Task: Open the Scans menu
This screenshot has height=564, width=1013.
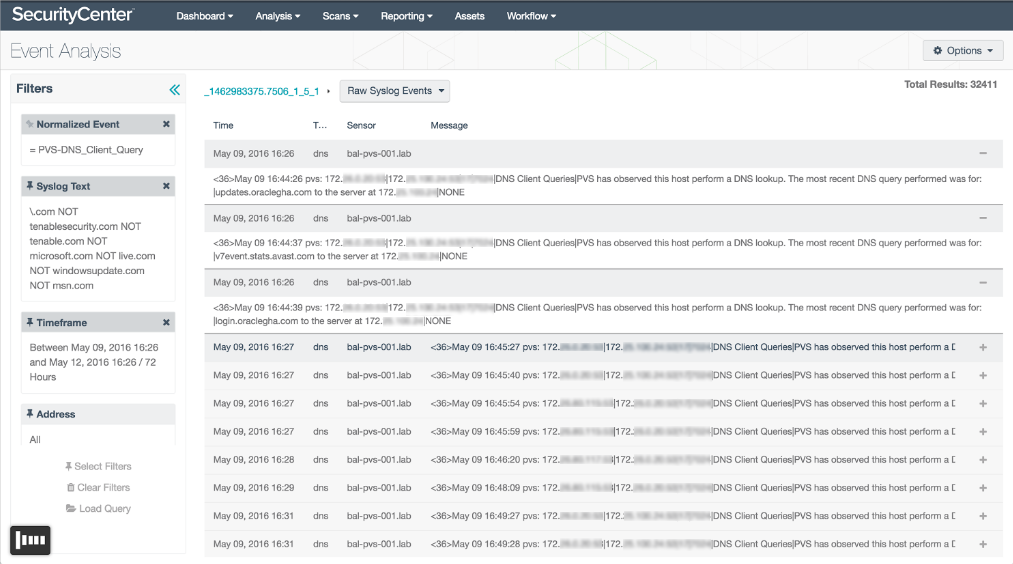Action: pos(340,16)
